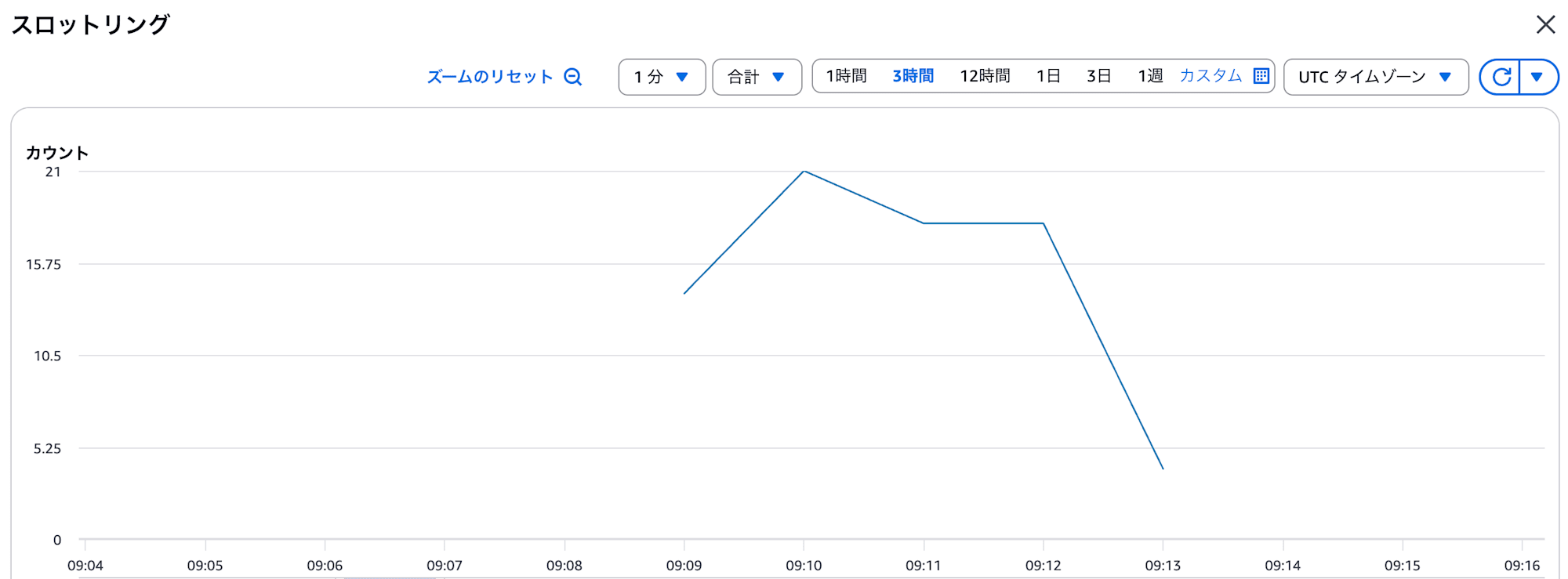Select the 1時間 time range
Viewport: 1568px width, 579px height.
[846, 76]
